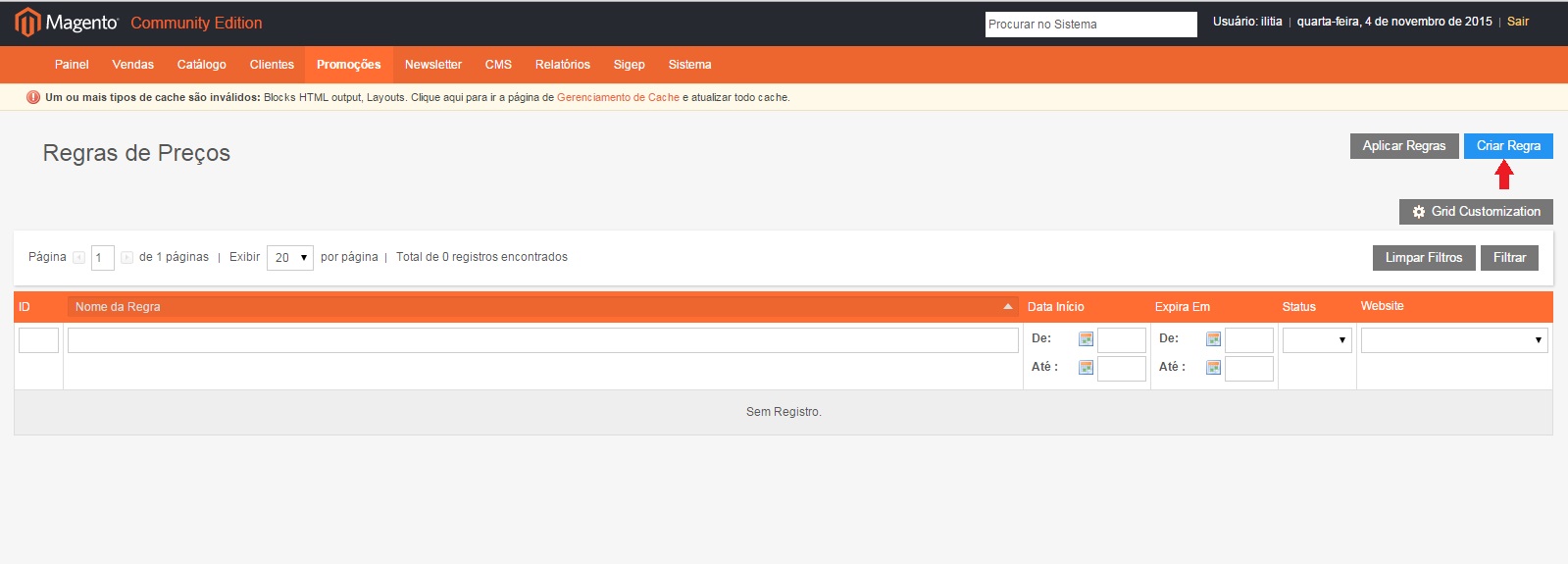Open the Relatórios menu

click(x=562, y=65)
